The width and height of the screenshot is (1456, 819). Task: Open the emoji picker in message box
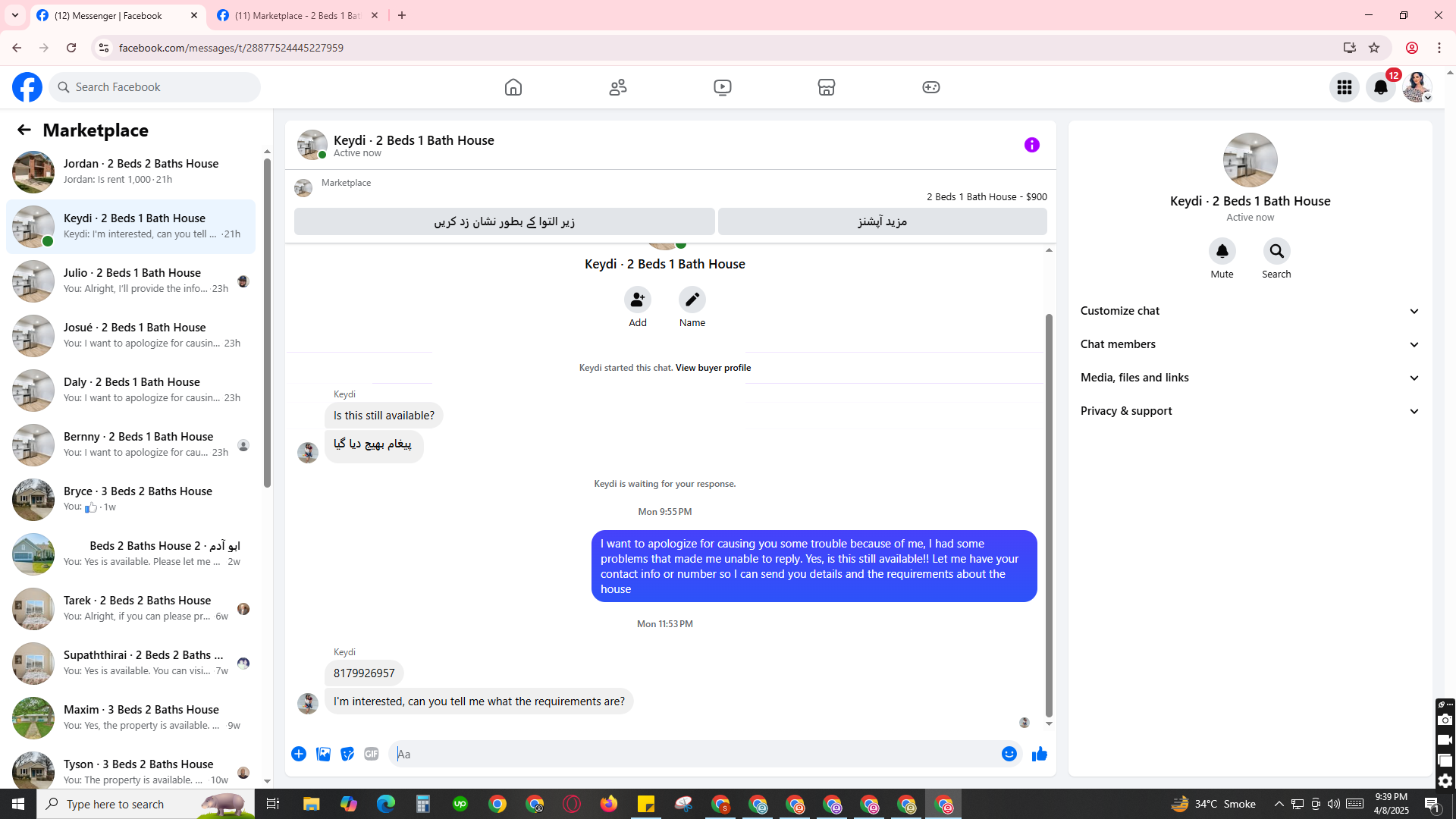click(x=1009, y=754)
